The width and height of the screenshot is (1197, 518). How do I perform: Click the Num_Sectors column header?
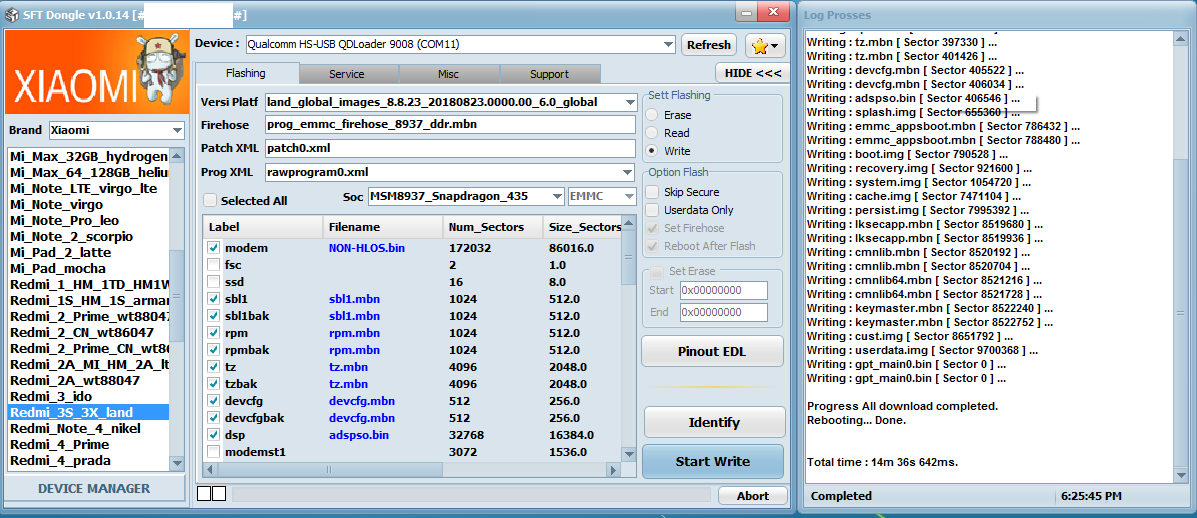[492, 227]
